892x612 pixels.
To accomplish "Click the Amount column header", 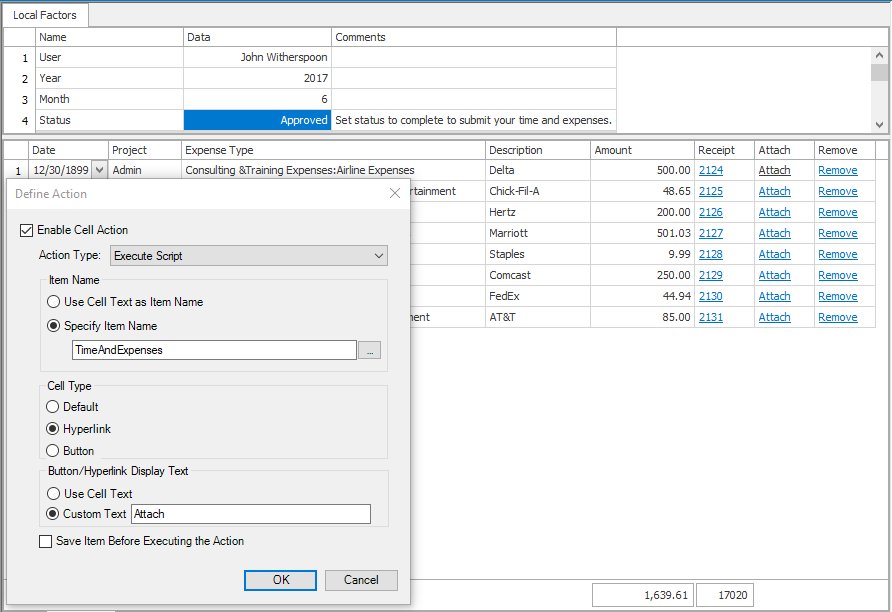I will 642,150.
